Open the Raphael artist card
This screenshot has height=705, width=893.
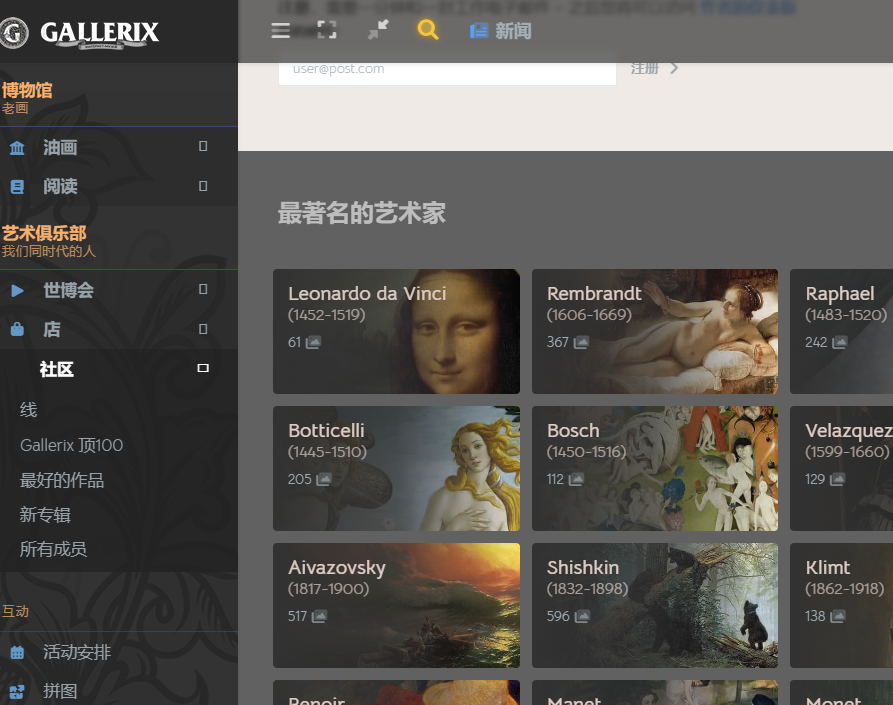(x=842, y=331)
